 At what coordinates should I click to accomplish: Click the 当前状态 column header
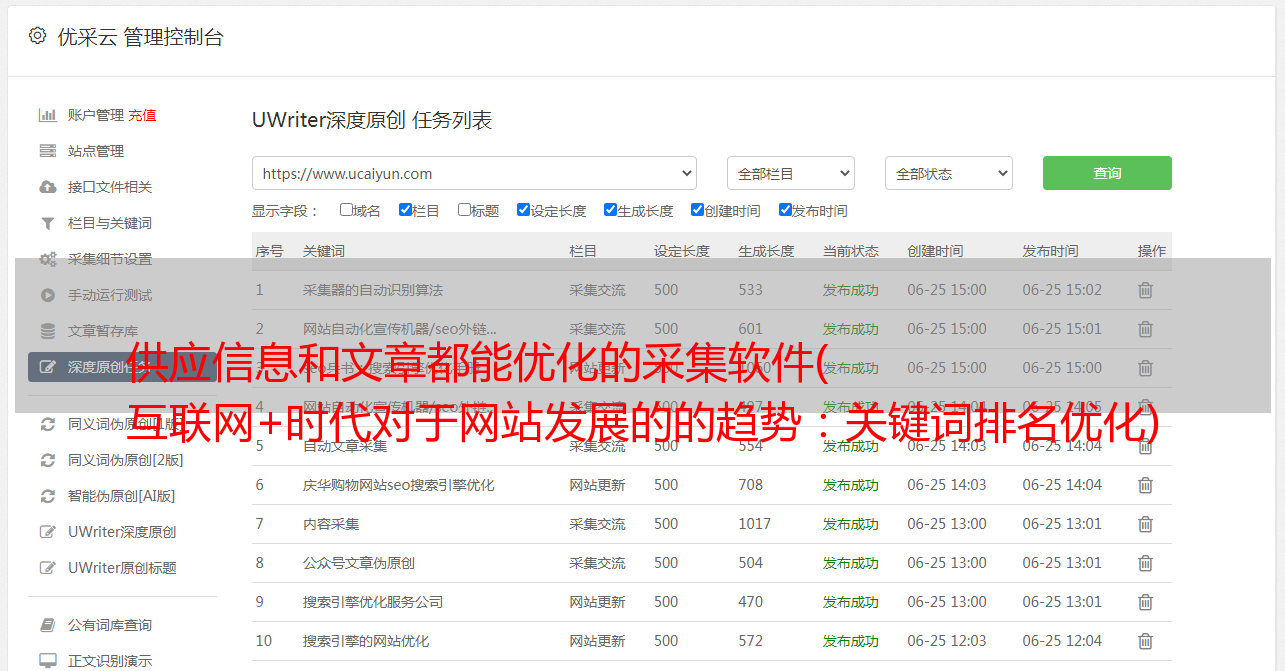(x=851, y=251)
